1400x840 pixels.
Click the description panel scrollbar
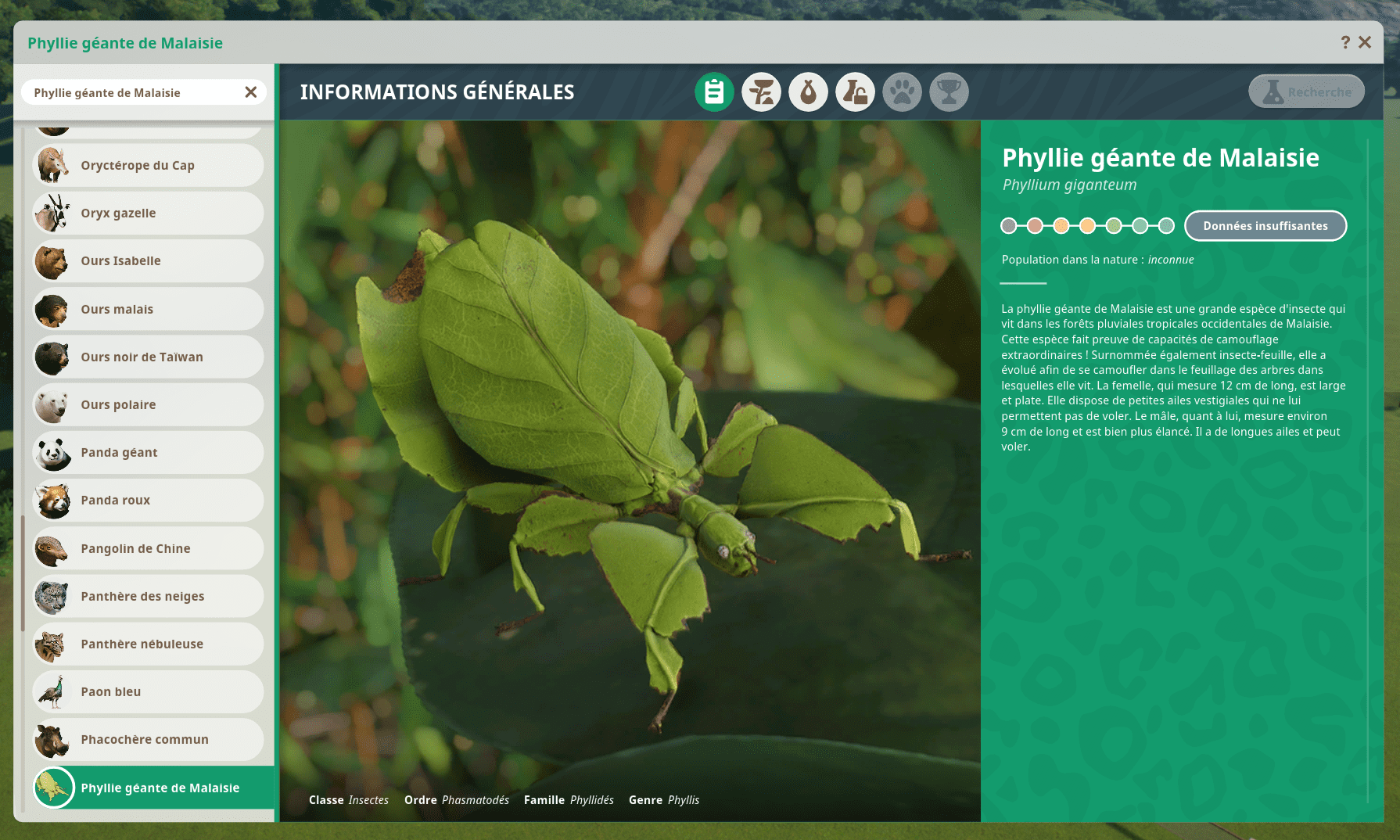tap(1367, 471)
